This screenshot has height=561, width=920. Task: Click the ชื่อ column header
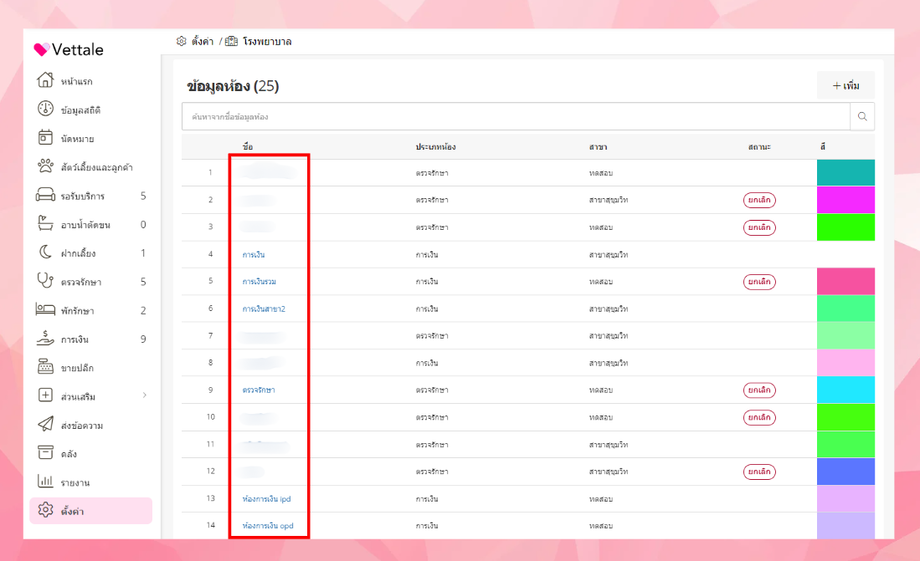tap(248, 147)
